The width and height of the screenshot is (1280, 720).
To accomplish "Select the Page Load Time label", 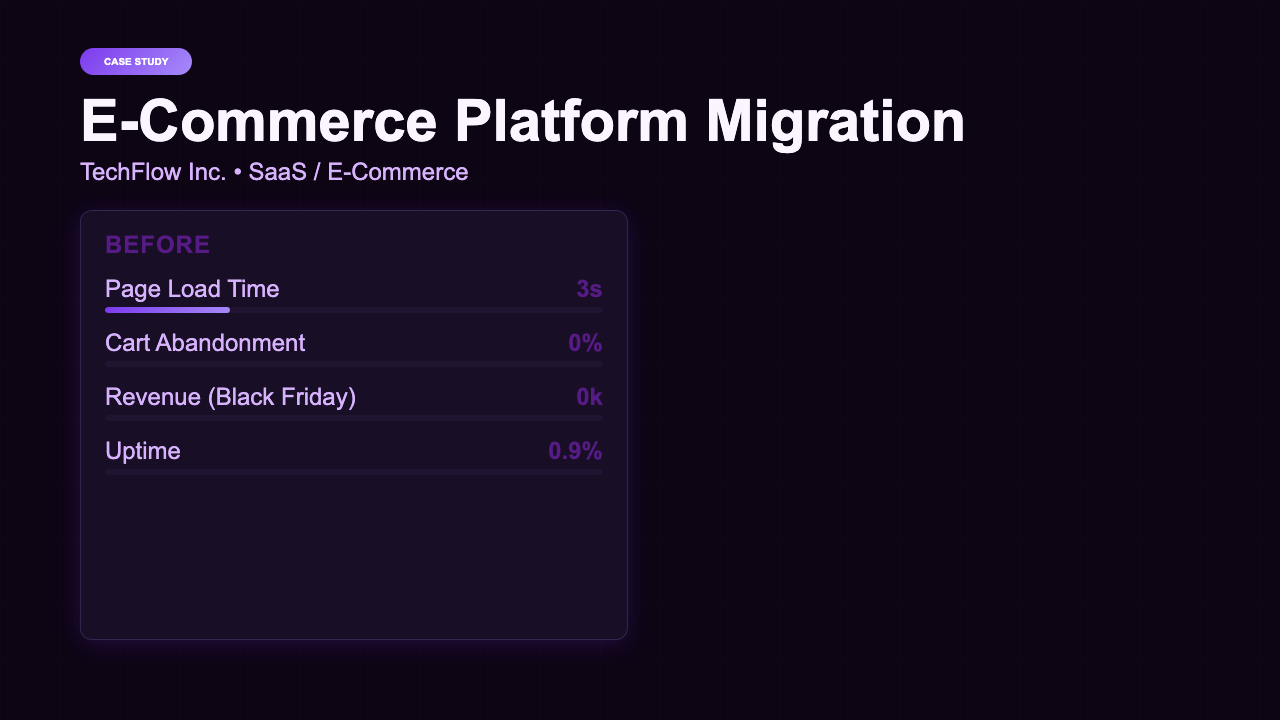I will point(192,289).
